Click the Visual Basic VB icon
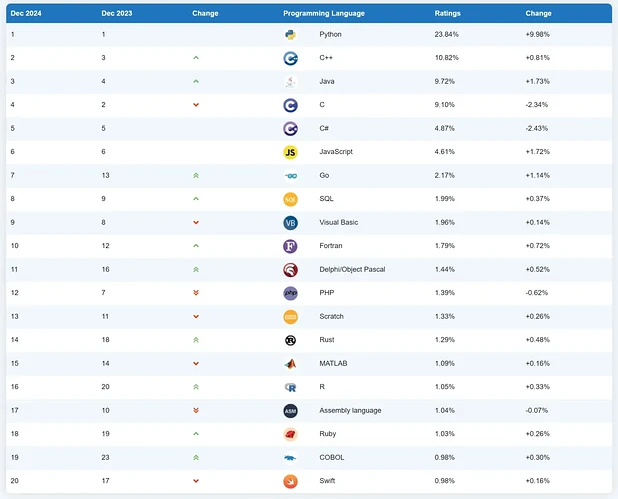This screenshot has height=499, width=618. (x=290, y=222)
